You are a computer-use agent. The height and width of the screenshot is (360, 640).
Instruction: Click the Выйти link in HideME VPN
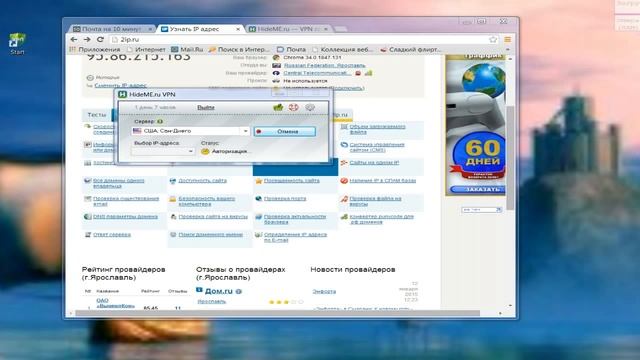(x=206, y=107)
